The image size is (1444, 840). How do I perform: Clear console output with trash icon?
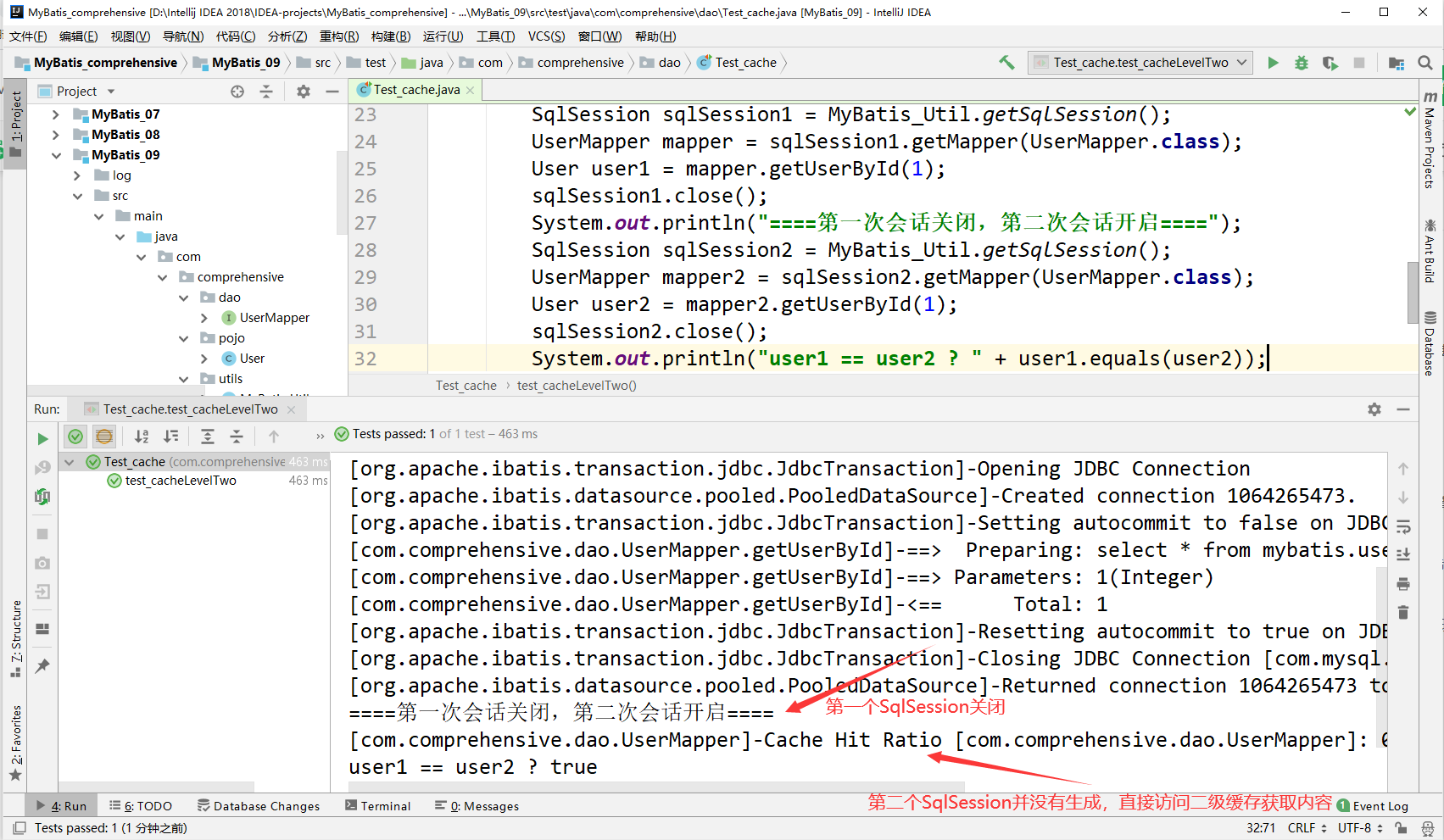click(1403, 612)
